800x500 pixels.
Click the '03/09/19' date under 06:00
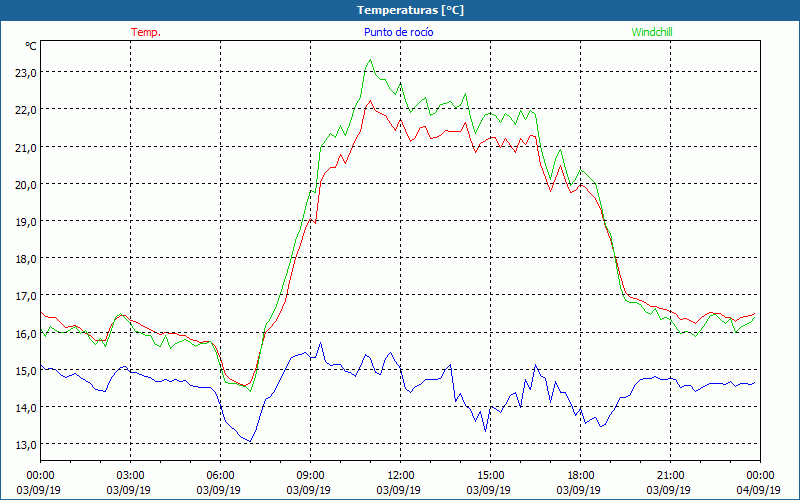tap(218, 490)
